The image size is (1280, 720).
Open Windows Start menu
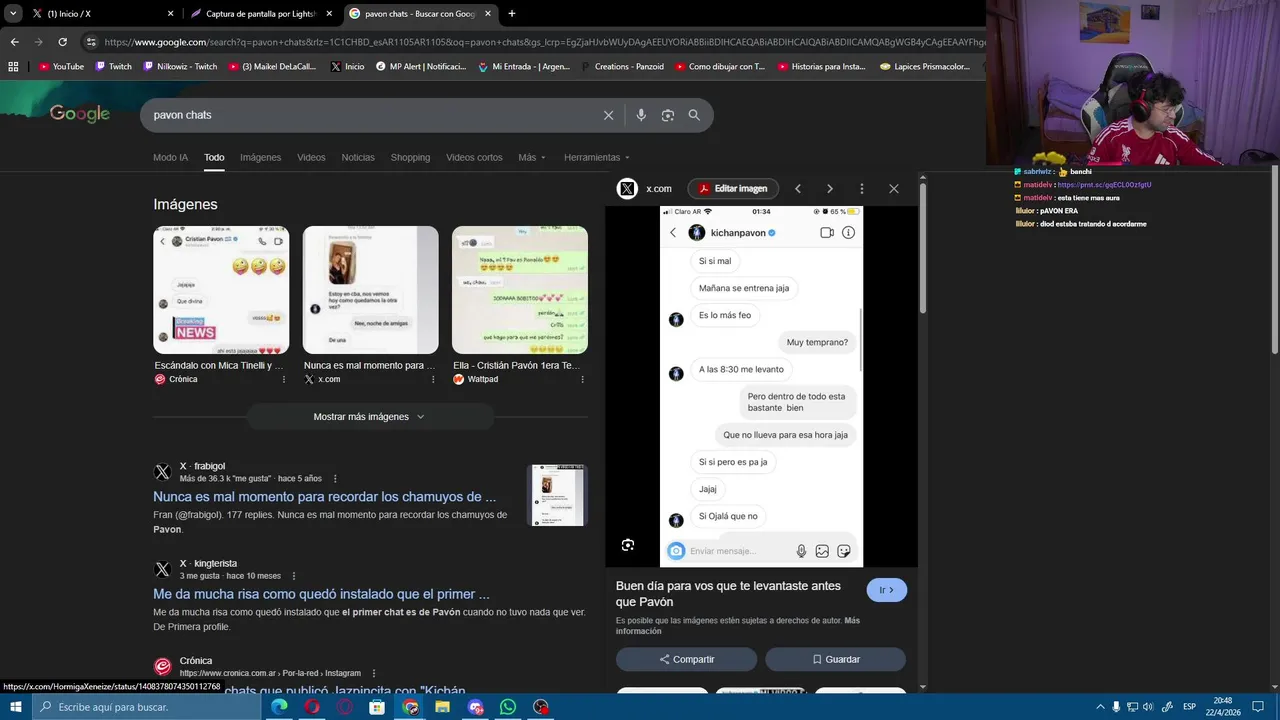pyautogui.click(x=15, y=707)
